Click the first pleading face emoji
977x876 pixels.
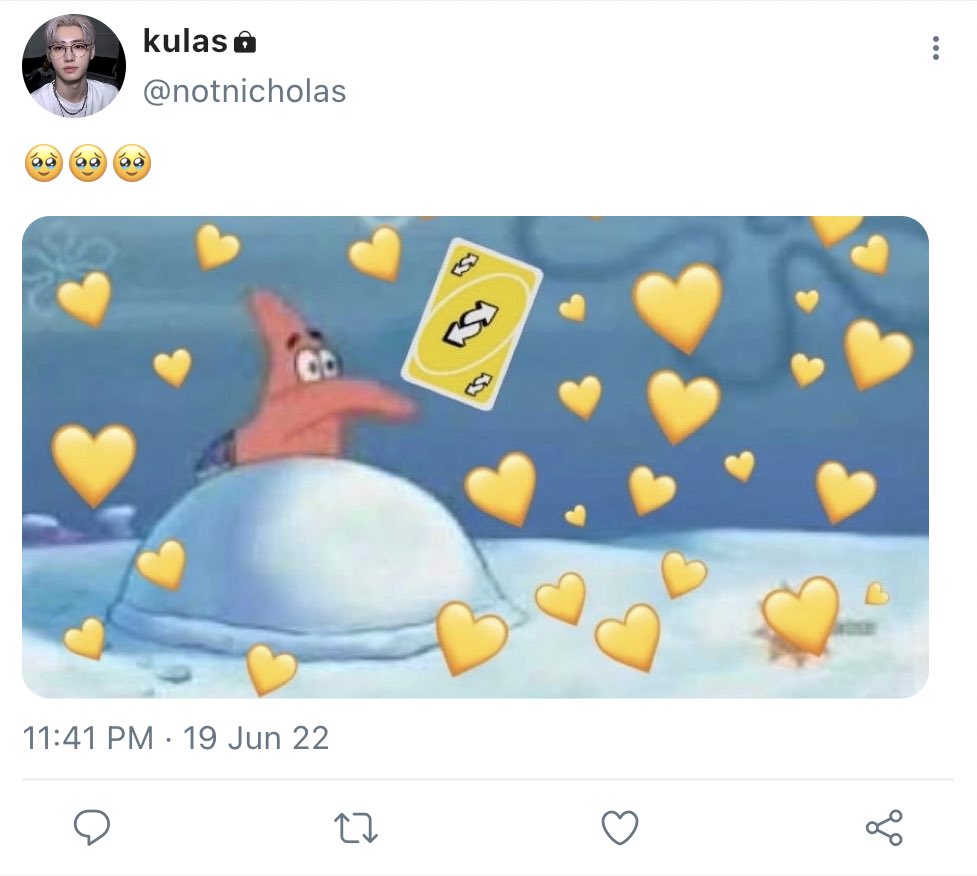click(44, 163)
